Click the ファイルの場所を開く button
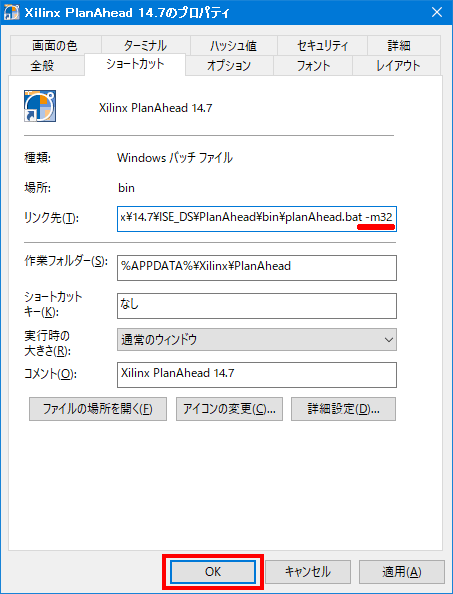The height and width of the screenshot is (594, 453). [98, 409]
